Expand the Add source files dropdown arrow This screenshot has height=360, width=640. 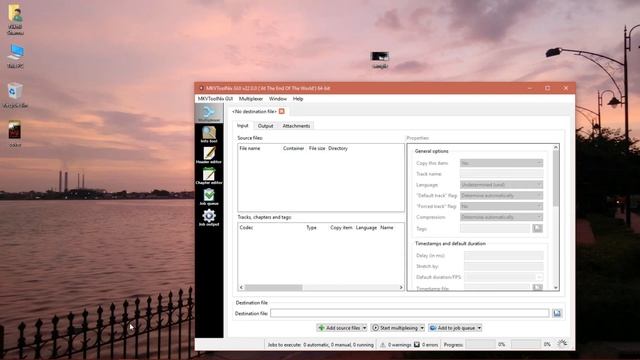point(364,328)
